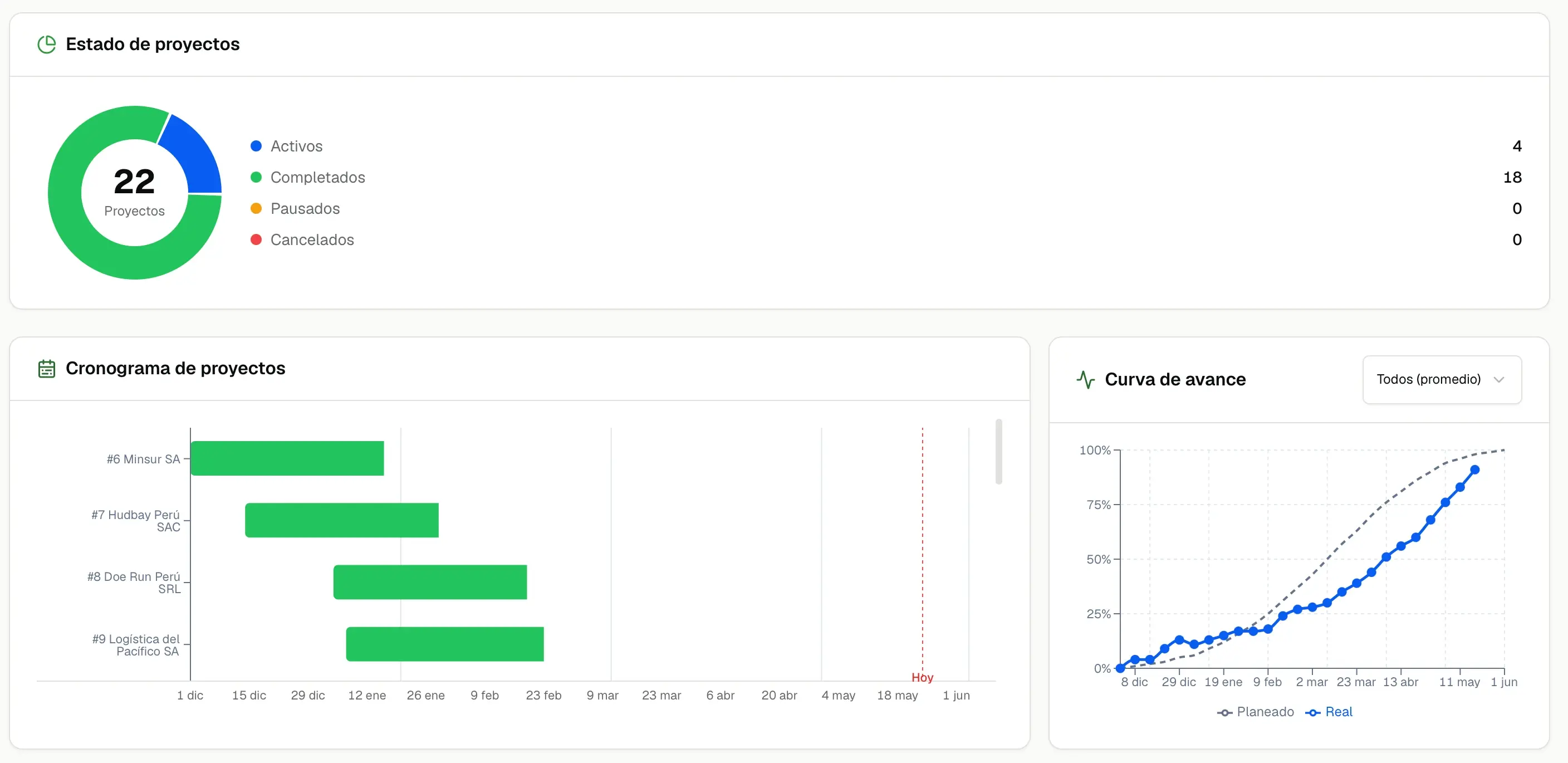1568x763 pixels.
Task: Click the chevron arrow in Todos (promedio) selector
Action: tap(1498, 379)
